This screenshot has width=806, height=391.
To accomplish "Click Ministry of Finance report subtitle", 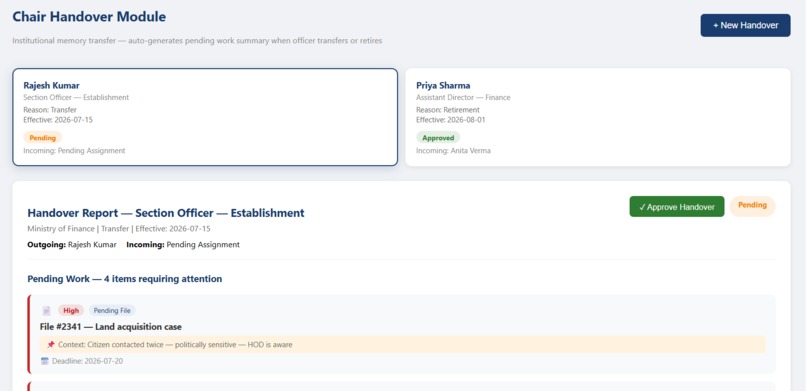I will pos(119,229).
